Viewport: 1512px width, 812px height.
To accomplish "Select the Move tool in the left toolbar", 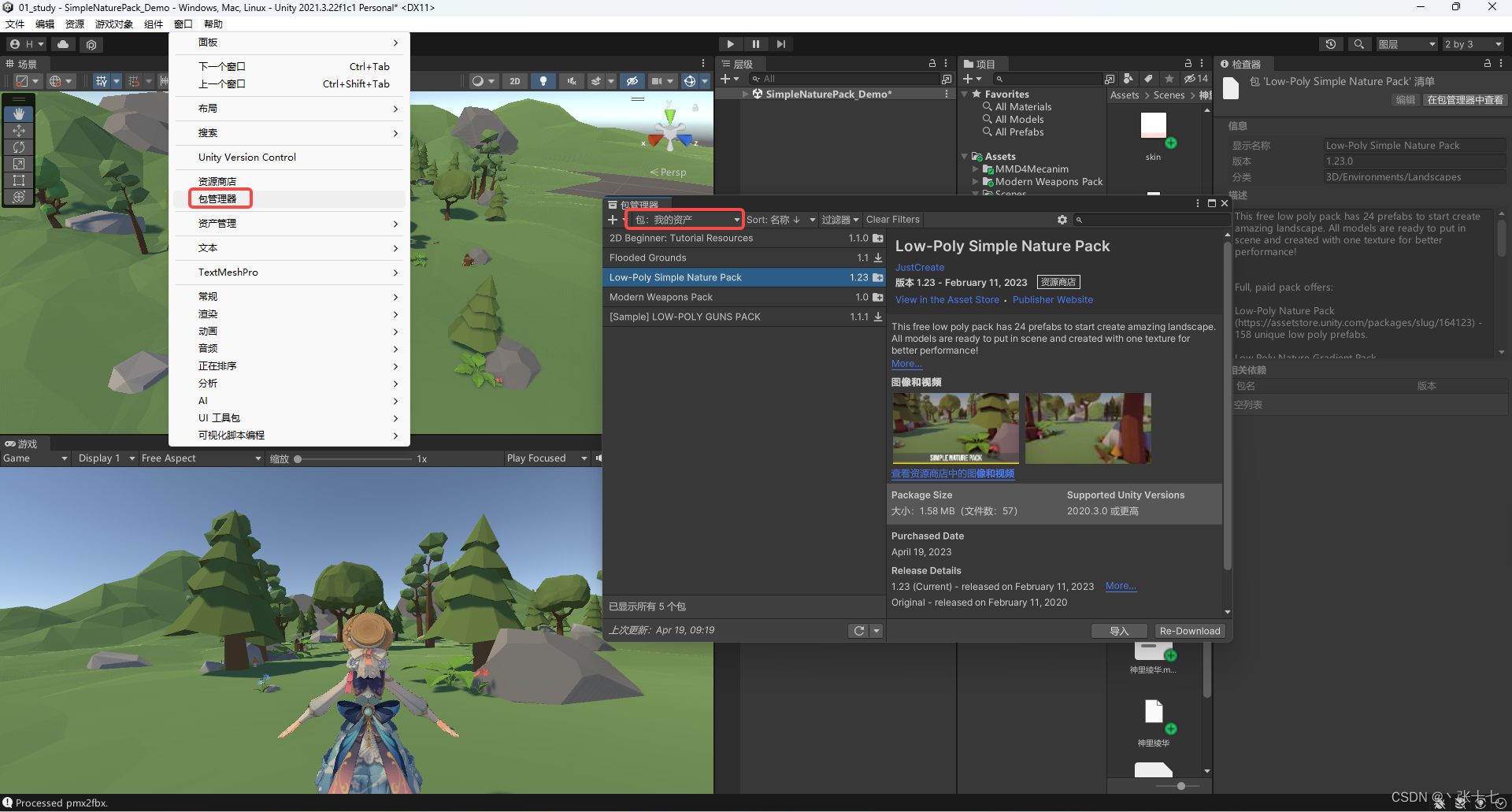I will click(18, 131).
